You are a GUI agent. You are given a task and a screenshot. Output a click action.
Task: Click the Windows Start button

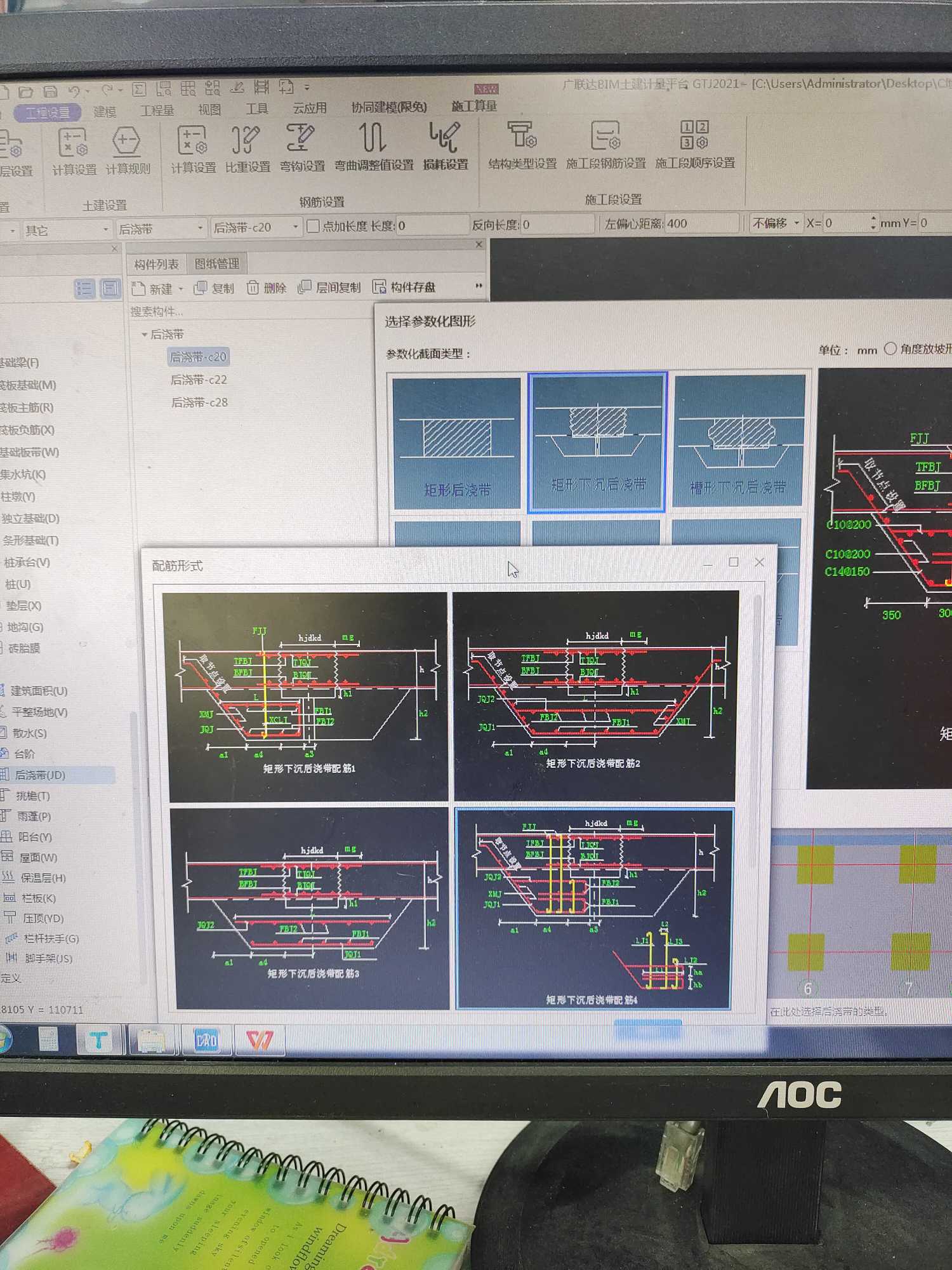4,1041
